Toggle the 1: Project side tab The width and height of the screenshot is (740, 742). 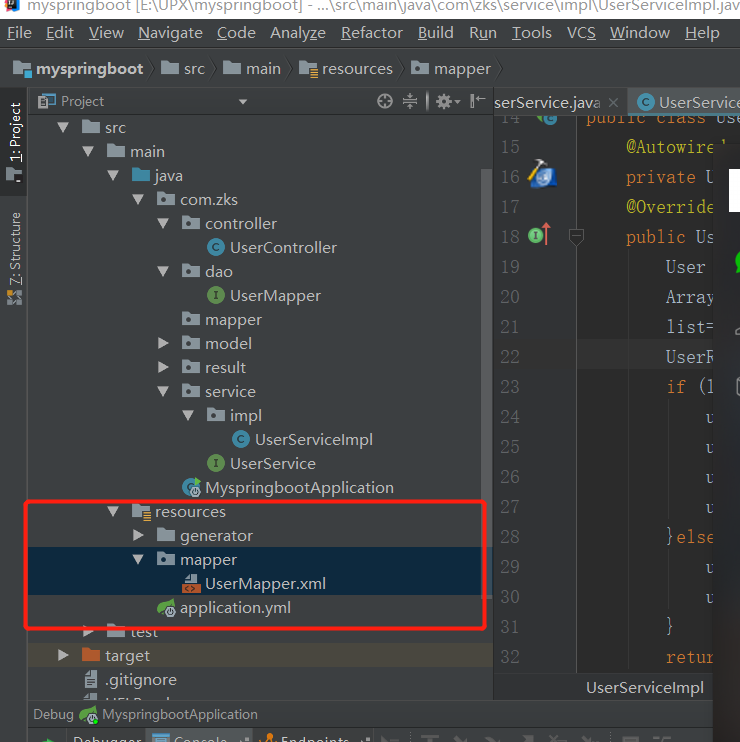[14, 141]
